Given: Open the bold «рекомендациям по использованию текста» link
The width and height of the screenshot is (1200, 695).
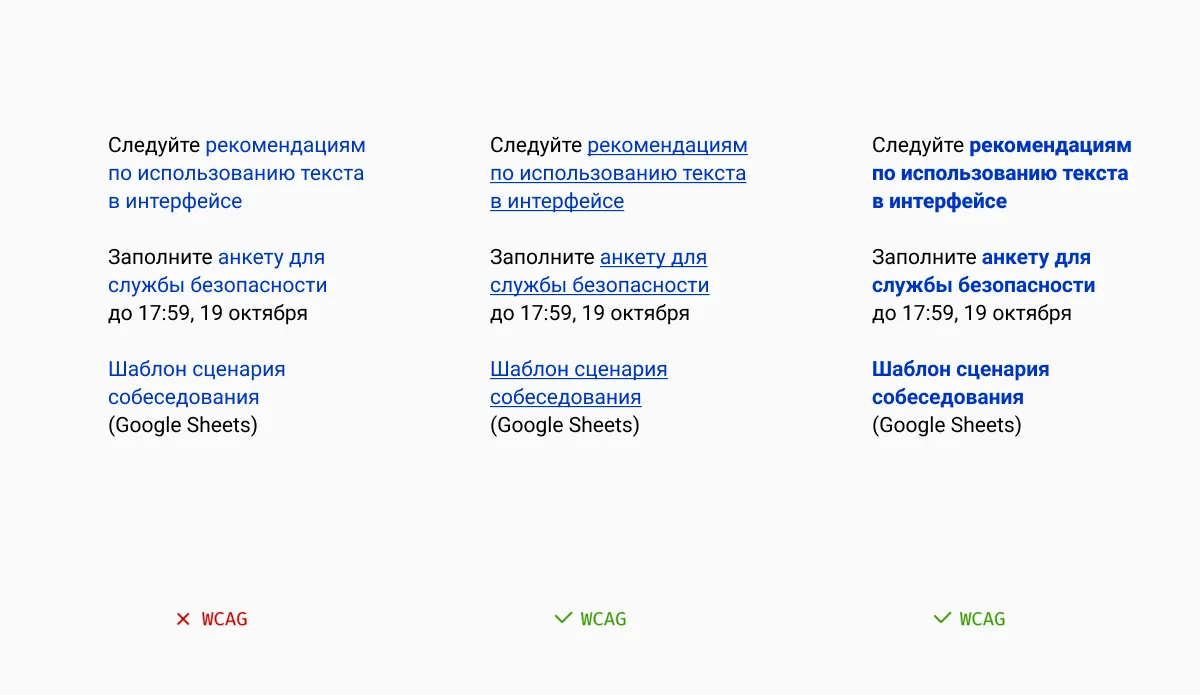Looking at the screenshot, I should coord(1000,173).
